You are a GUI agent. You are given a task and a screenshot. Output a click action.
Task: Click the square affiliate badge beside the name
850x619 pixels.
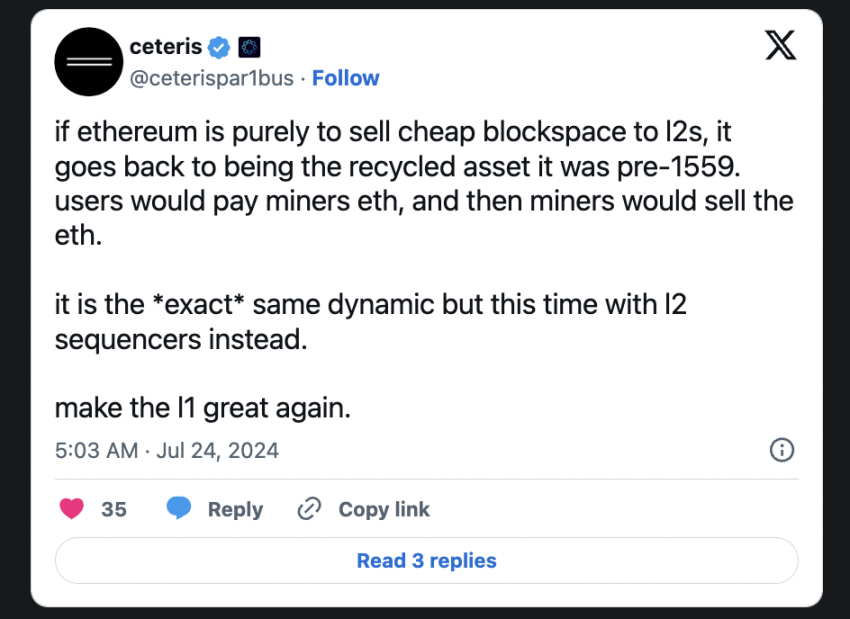[249, 47]
